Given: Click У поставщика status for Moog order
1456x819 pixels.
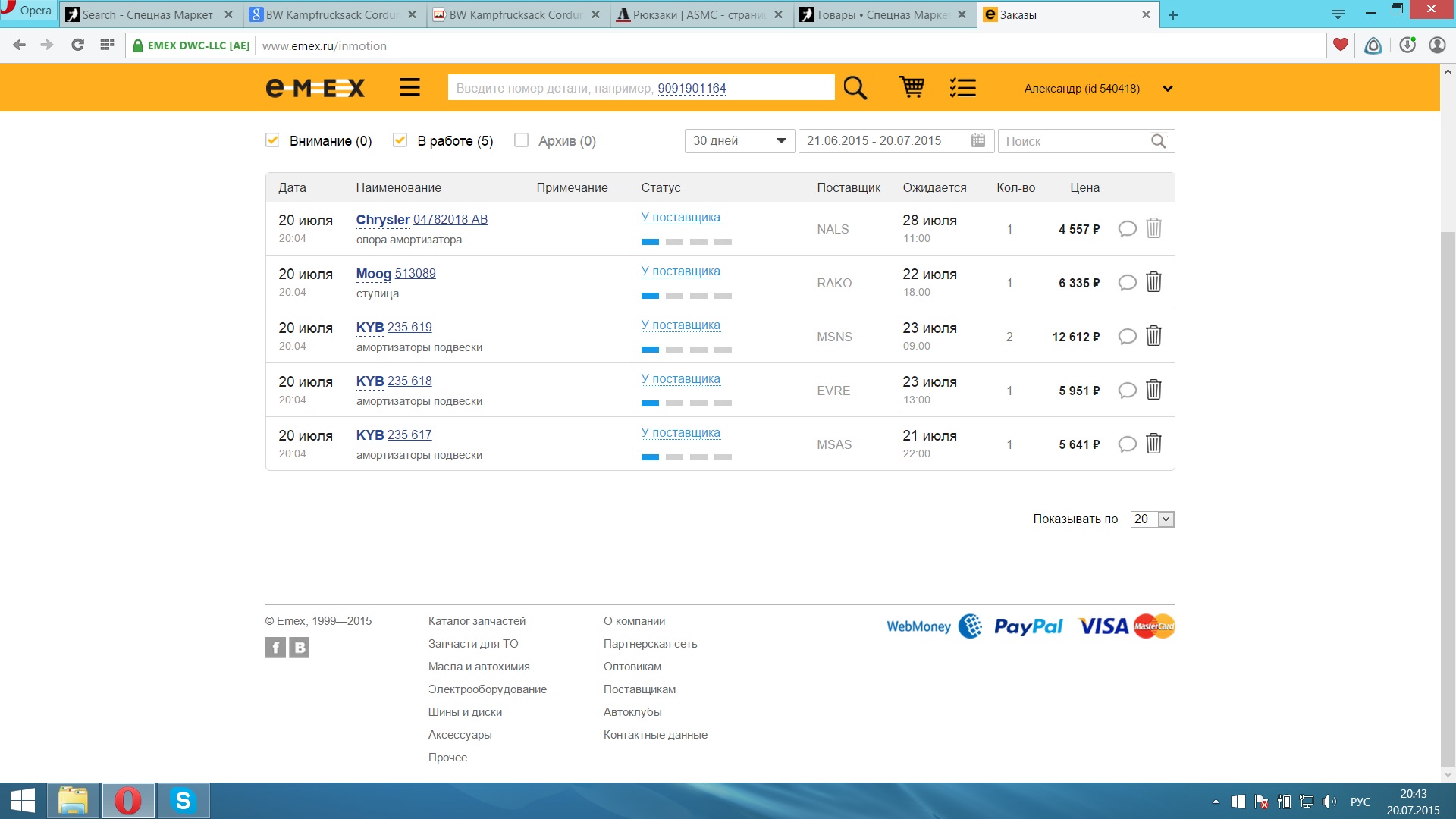Looking at the screenshot, I should [680, 271].
